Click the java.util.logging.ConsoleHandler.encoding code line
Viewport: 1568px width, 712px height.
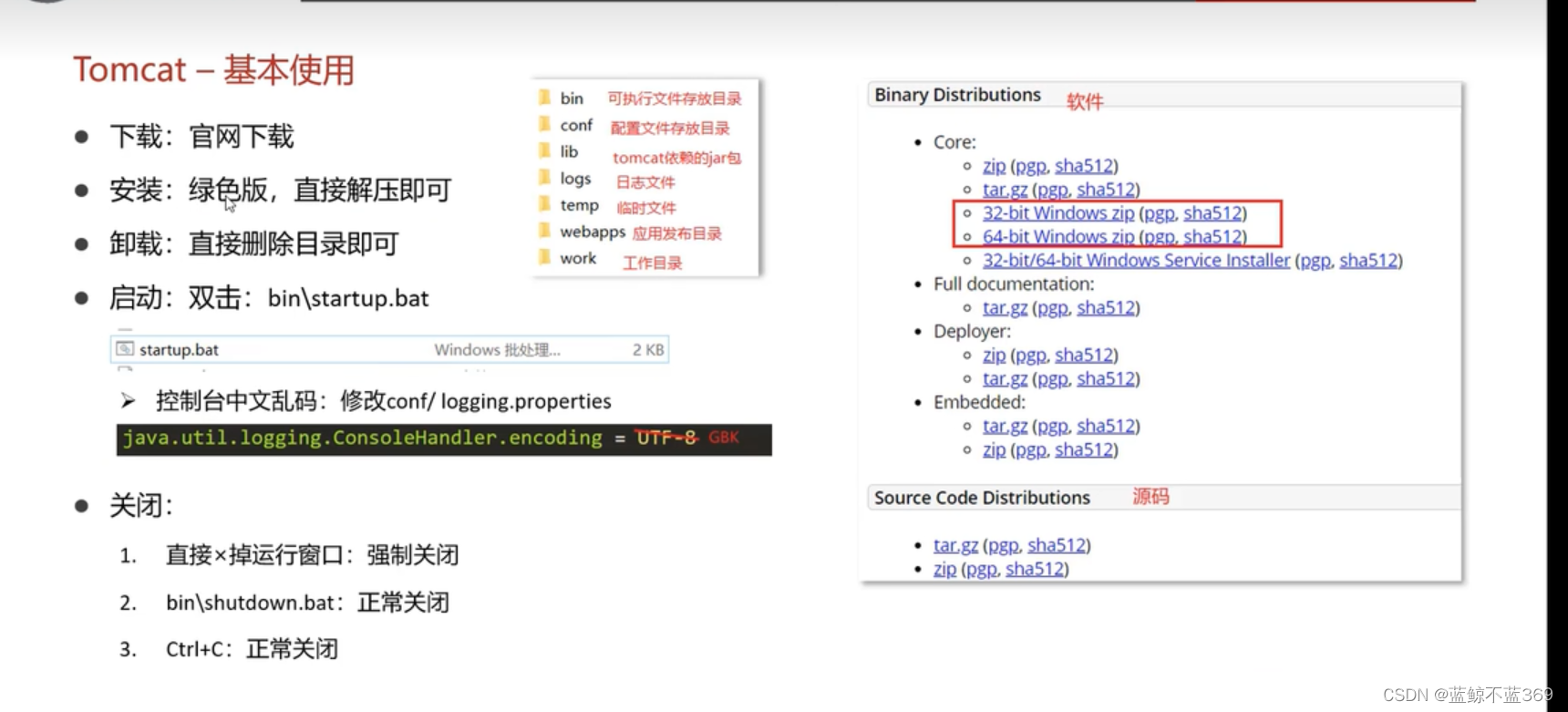[x=444, y=439]
